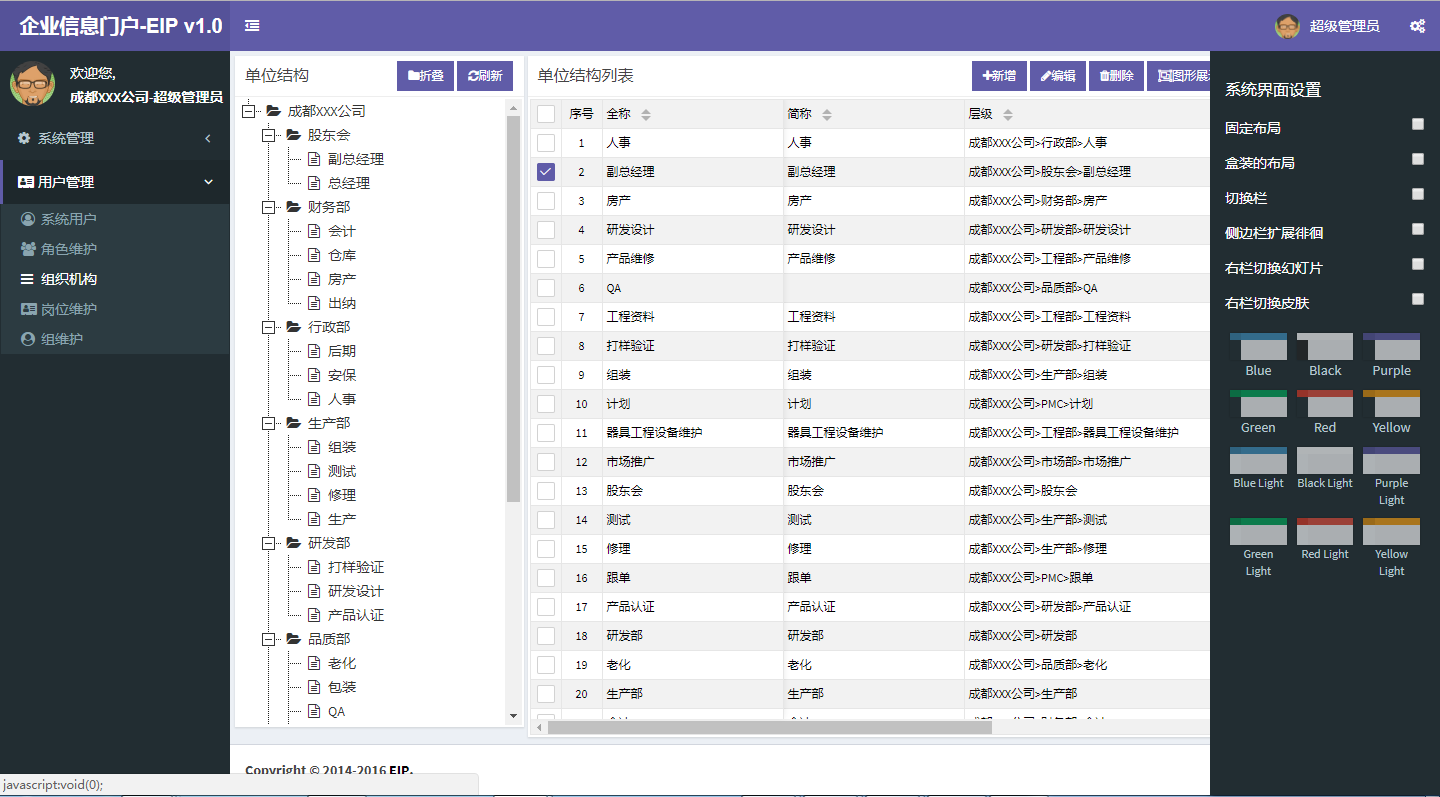The height and width of the screenshot is (797, 1440).
Task: Click the 折叠 button
Action: click(x=426, y=76)
